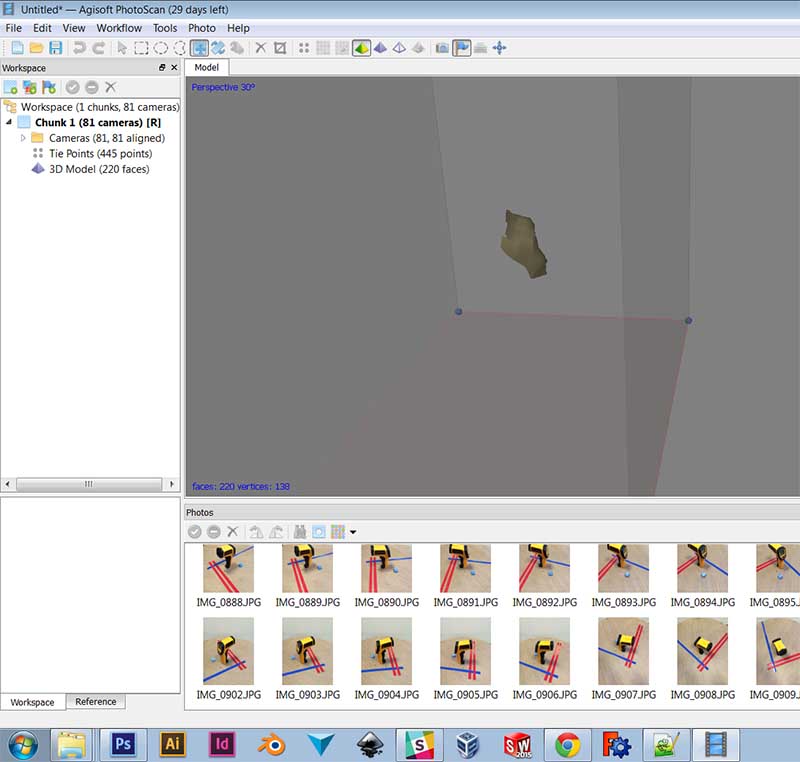Image resolution: width=800 pixels, height=762 pixels.
Task: Expand the Cameras folder in Workspace tree
Action: point(23,138)
